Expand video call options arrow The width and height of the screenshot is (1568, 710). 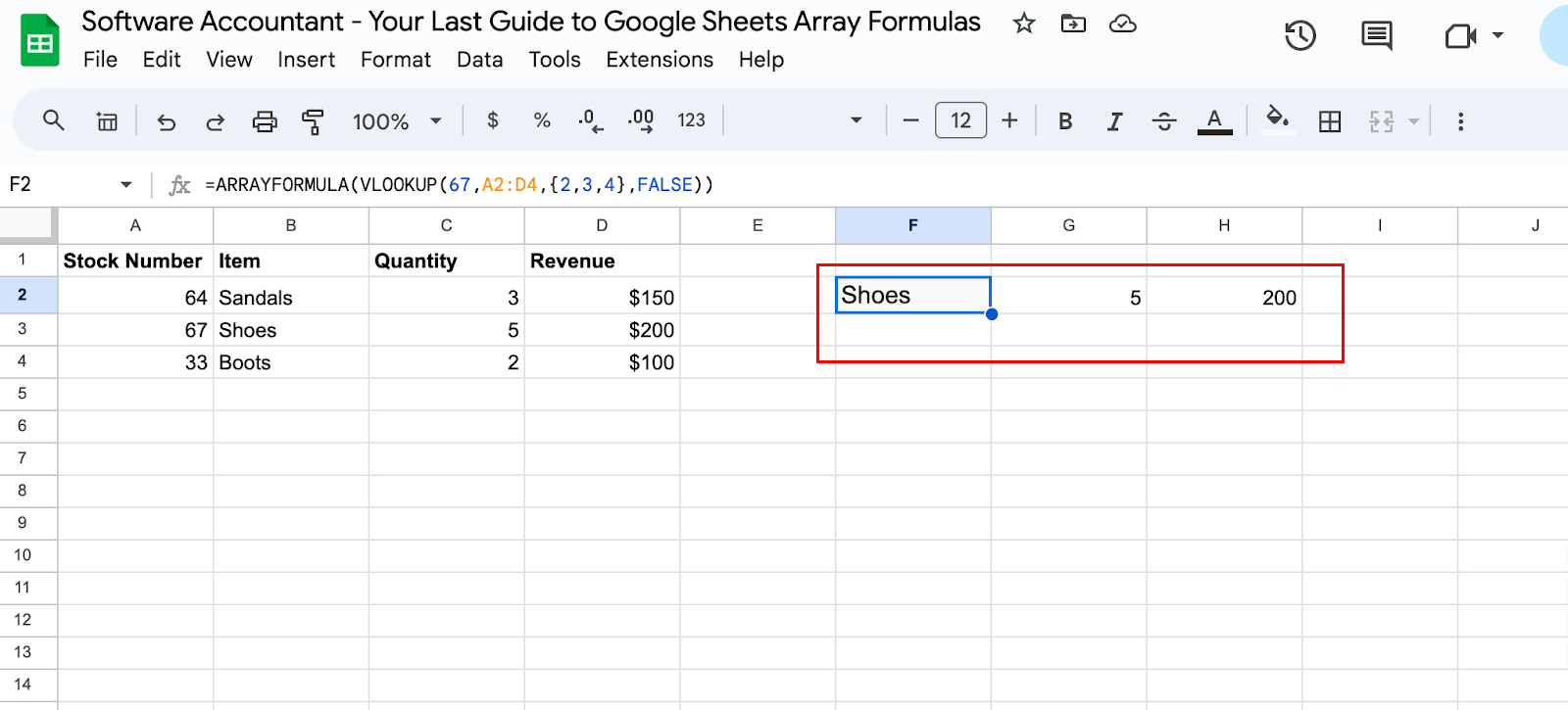point(1497,36)
